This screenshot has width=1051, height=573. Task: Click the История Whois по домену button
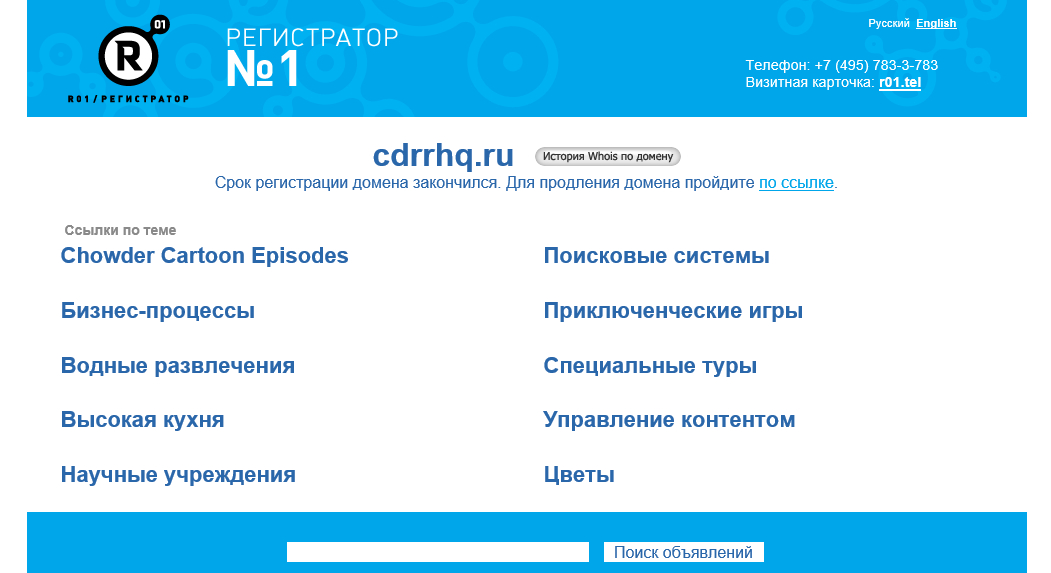coord(607,156)
